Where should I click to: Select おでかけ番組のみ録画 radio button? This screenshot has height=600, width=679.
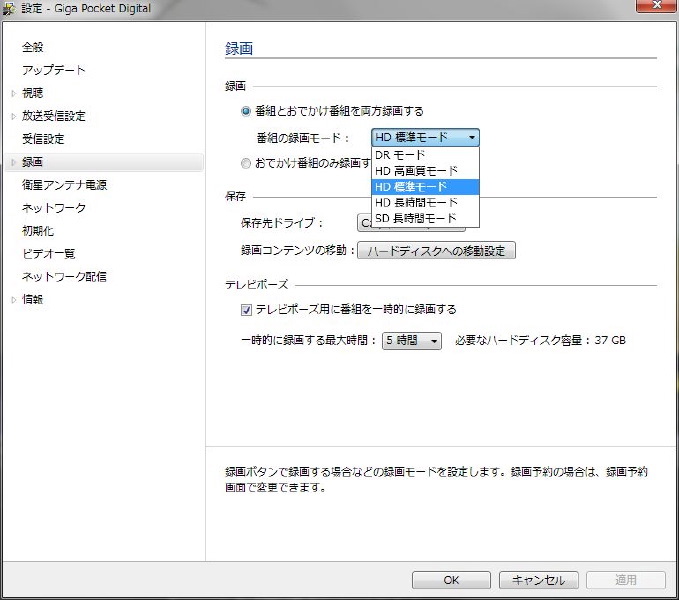click(x=246, y=164)
